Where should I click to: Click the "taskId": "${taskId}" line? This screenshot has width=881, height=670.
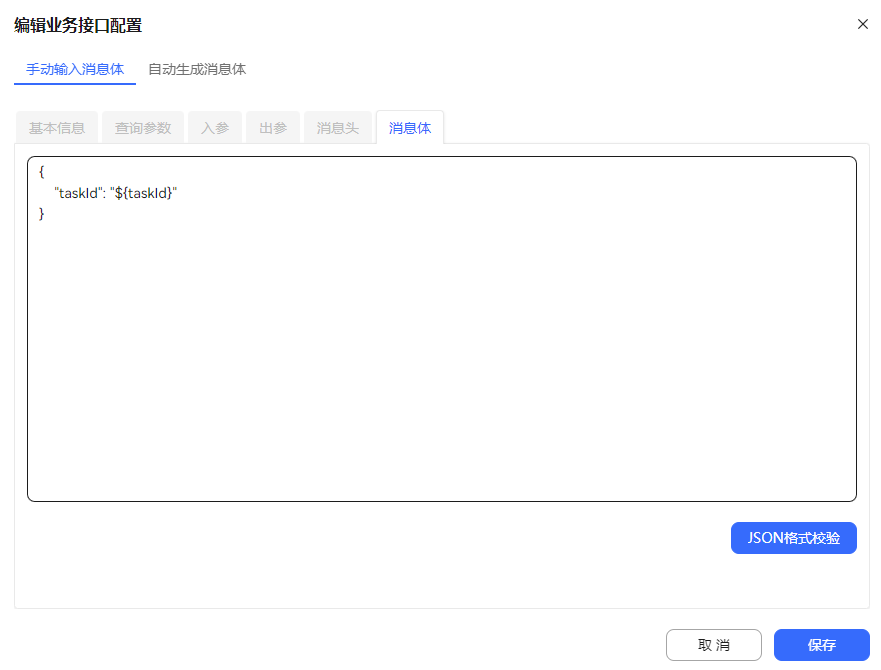point(116,193)
